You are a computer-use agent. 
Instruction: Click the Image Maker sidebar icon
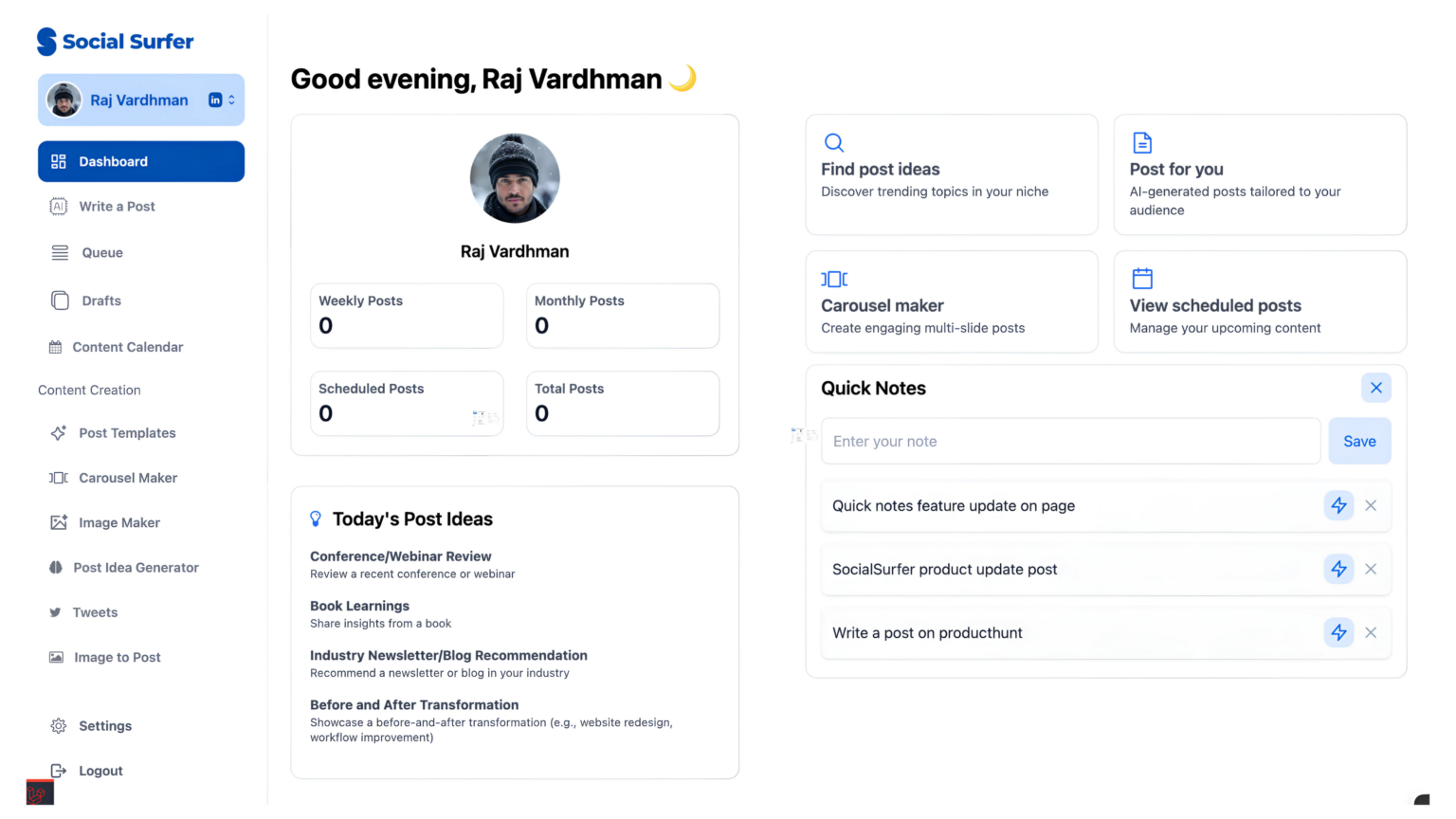(x=59, y=522)
